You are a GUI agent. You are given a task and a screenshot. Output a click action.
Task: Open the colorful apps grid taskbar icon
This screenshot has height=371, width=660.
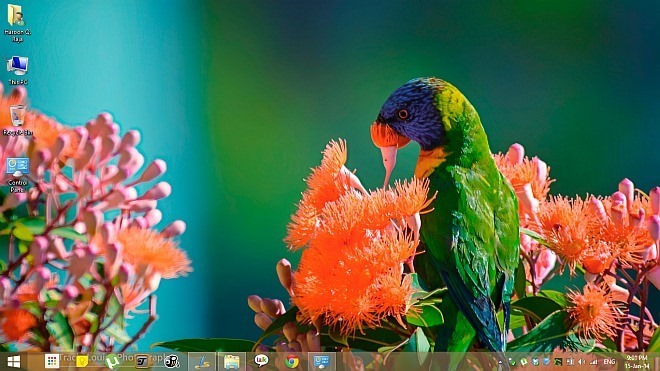pos(52,361)
